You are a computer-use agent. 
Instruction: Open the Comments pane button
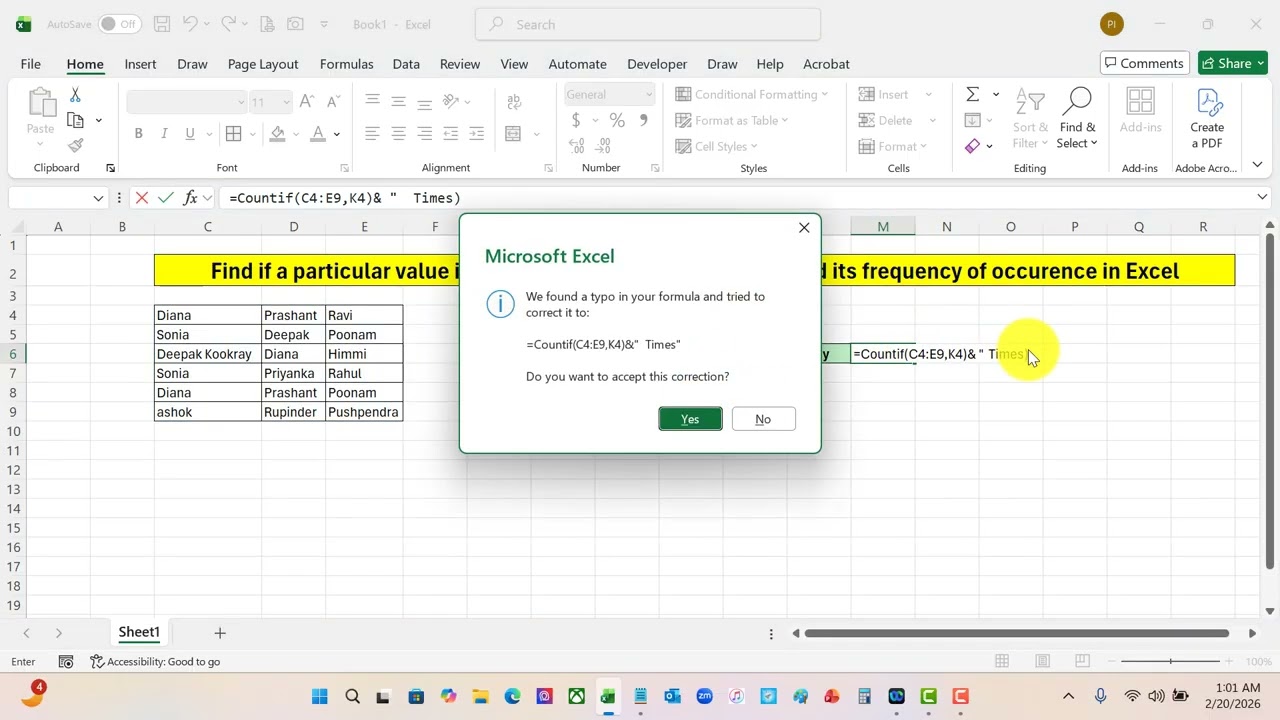click(x=1145, y=63)
